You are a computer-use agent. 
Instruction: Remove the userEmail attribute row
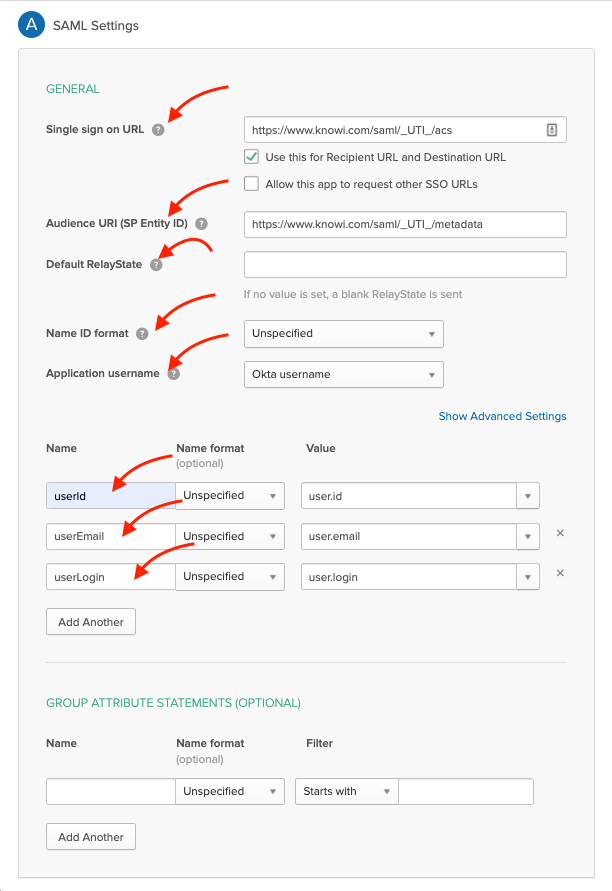click(560, 534)
